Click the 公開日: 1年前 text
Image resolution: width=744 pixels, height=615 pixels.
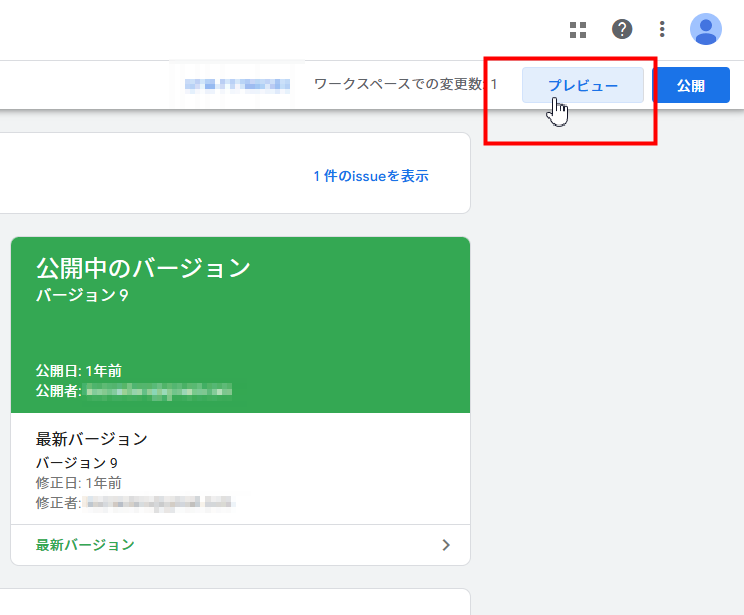coord(79,371)
